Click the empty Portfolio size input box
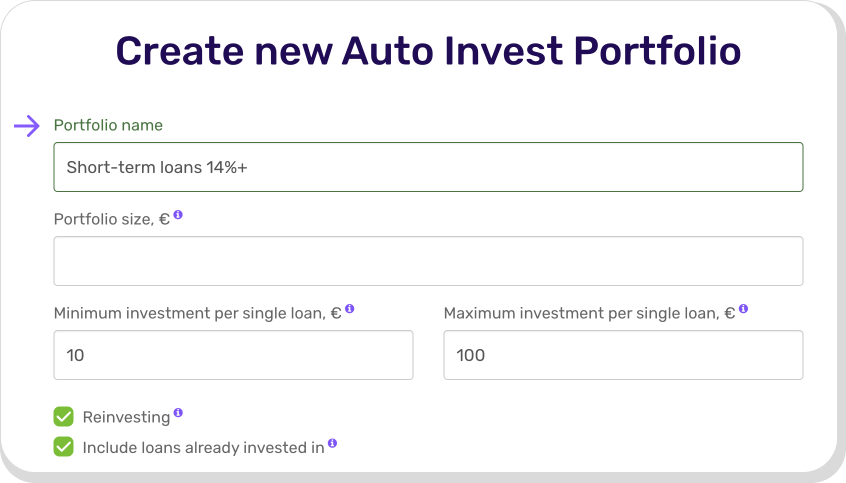Screen dimensions: 846x483 tap(428, 261)
